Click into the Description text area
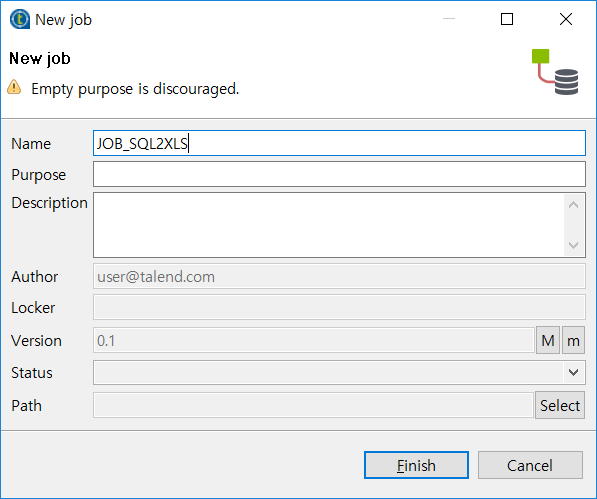The width and height of the screenshot is (597, 499). pyautogui.click(x=339, y=225)
